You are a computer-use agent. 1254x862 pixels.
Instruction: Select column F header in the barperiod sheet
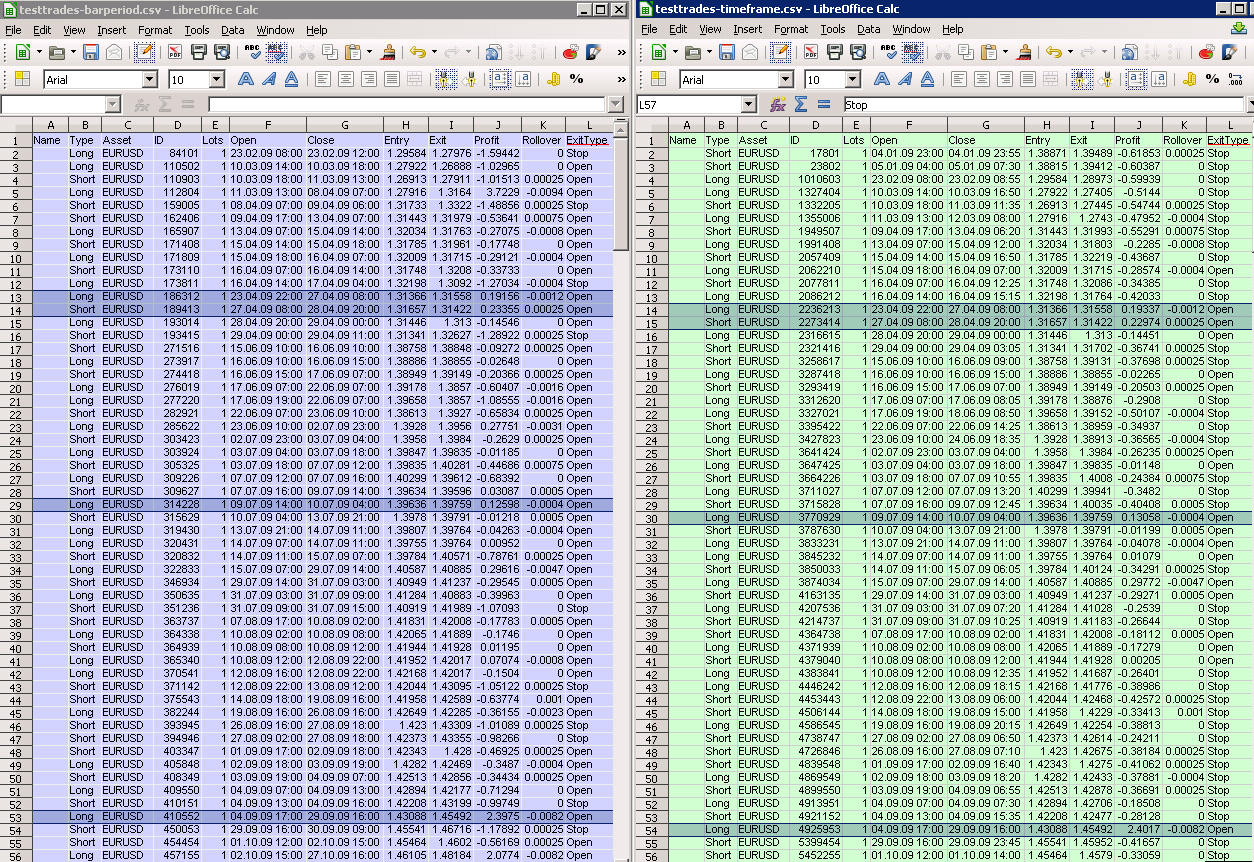pyautogui.click(x=267, y=125)
